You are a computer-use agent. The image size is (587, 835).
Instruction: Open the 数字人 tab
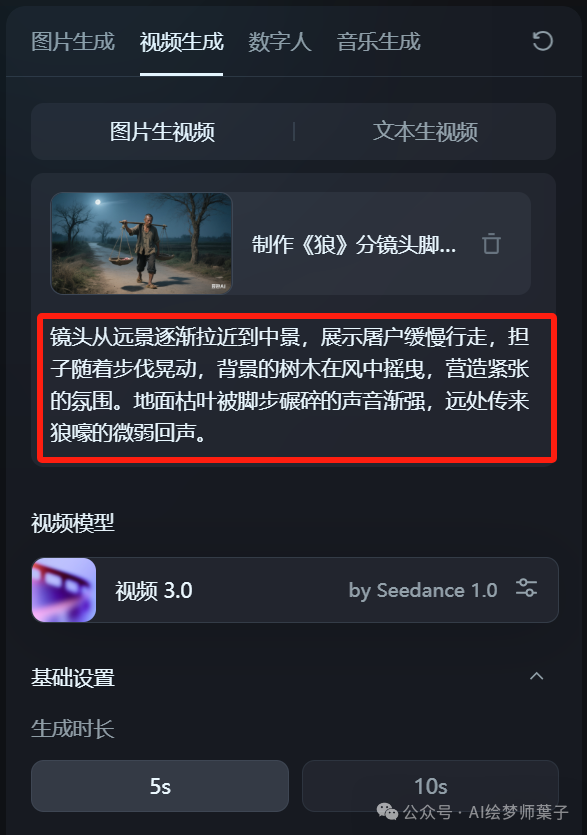click(280, 42)
